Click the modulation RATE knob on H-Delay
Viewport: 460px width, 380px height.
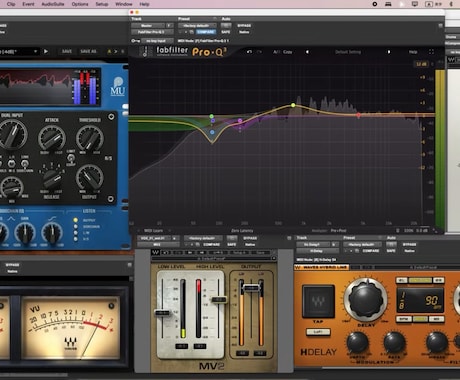coord(394,343)
